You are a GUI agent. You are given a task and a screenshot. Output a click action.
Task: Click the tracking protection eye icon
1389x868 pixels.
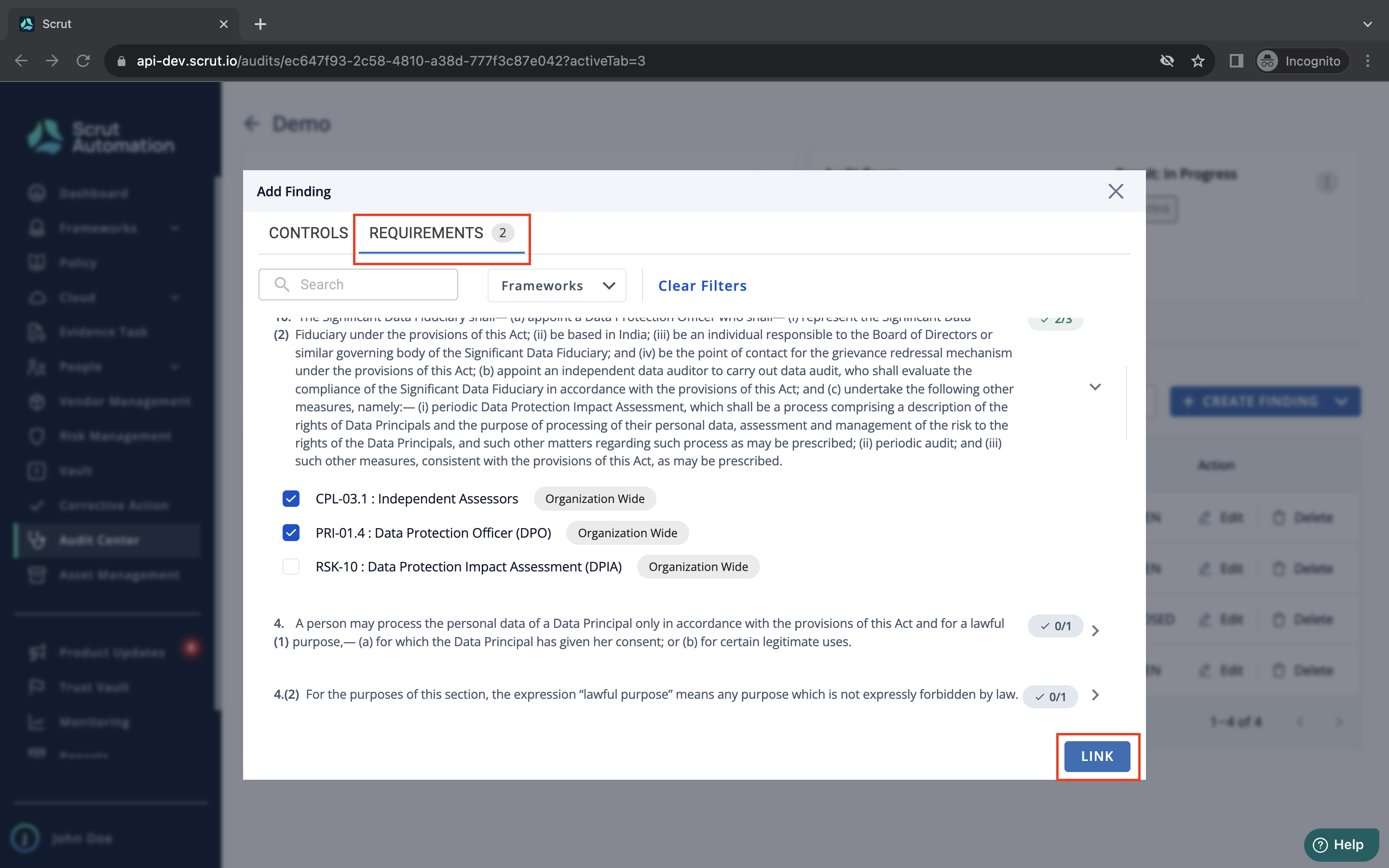click(x=1166, y=61)
